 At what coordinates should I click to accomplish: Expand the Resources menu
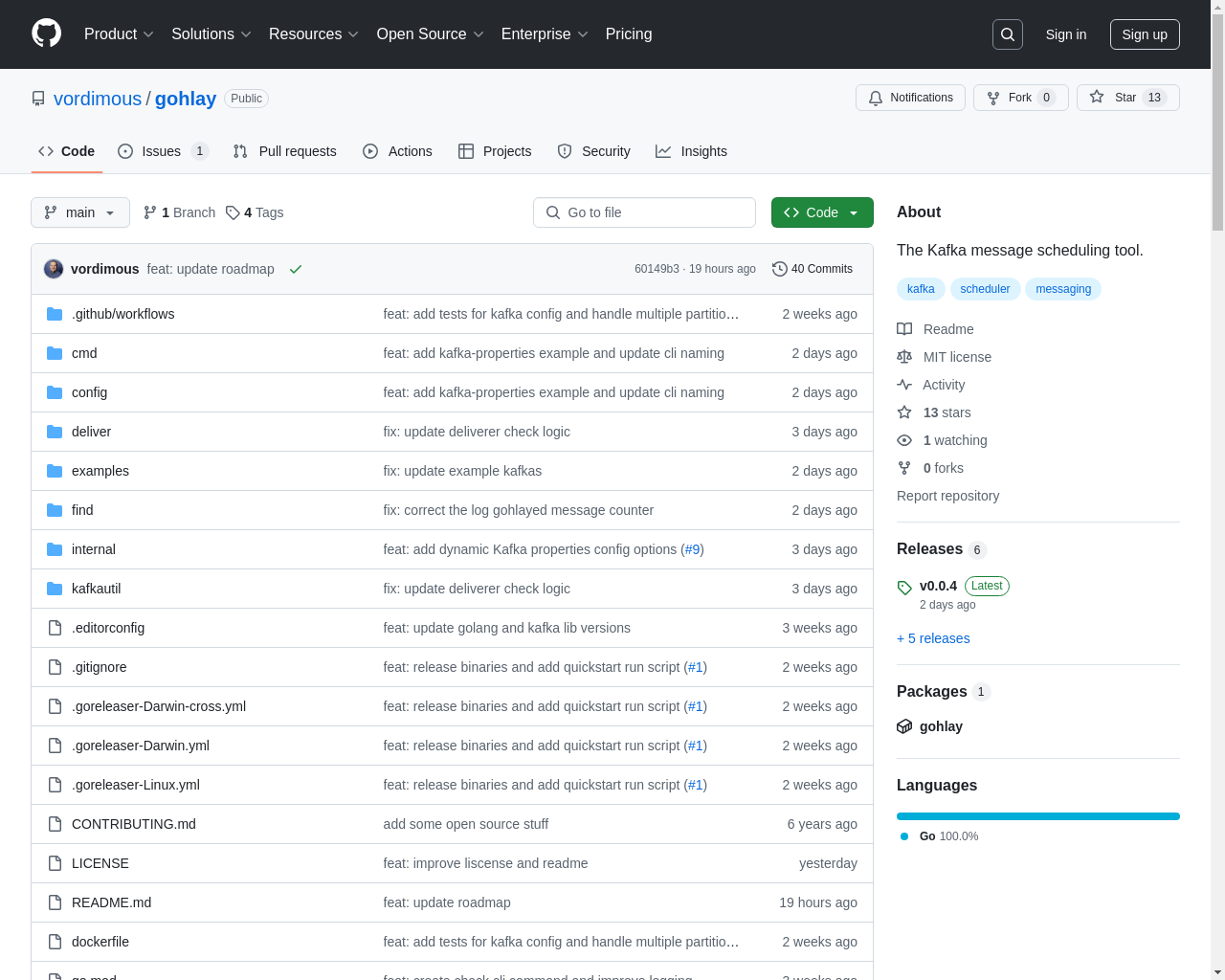click(314, 34)
